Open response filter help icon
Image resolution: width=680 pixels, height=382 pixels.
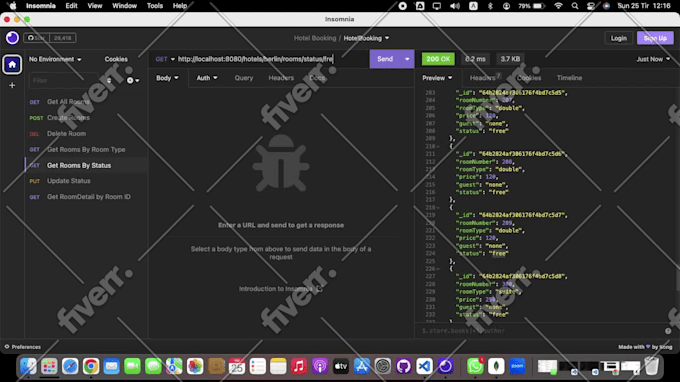coord(668,331)
